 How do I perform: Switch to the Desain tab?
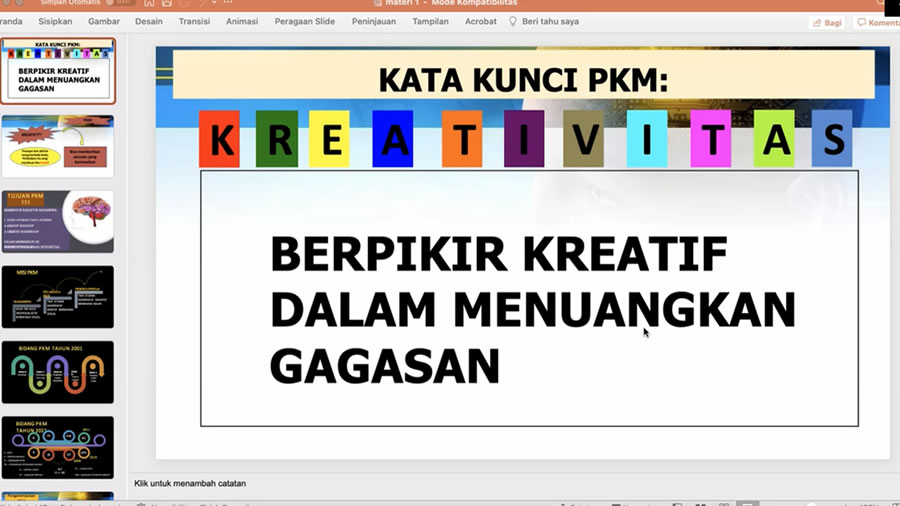pyautogui.click(x=148, y=21)
